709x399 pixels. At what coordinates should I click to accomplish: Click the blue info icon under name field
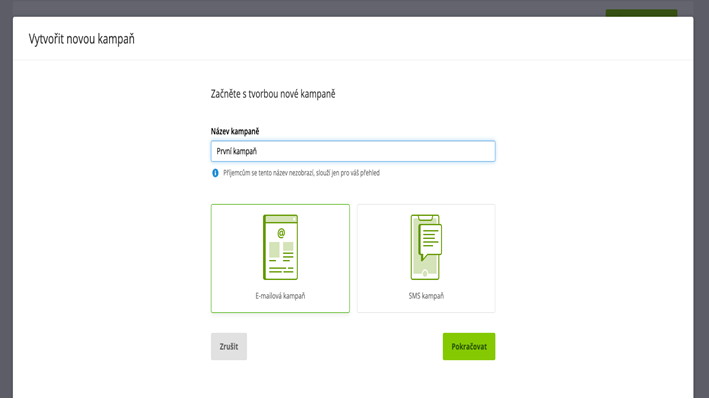click(215, 173)
